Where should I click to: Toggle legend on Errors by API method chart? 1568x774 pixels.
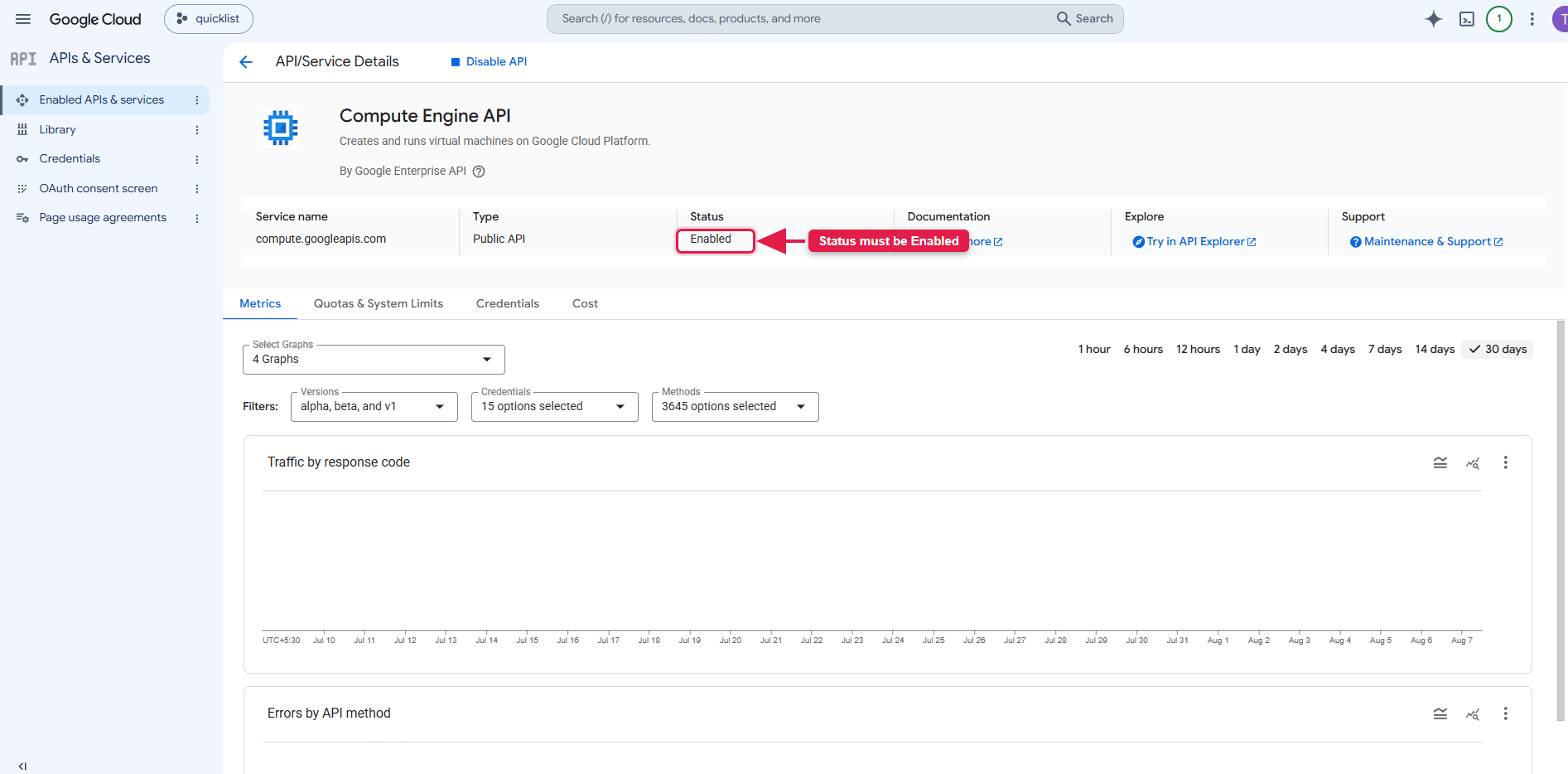[1440, 714]
